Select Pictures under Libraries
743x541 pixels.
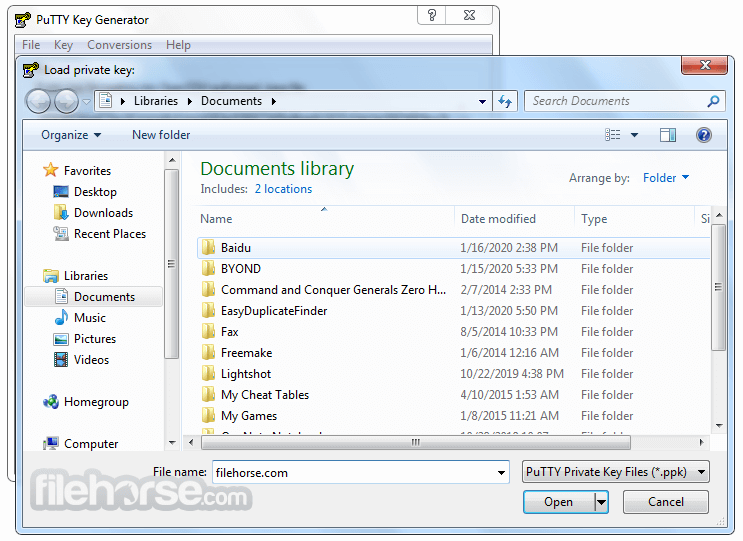tap(94, 339)
